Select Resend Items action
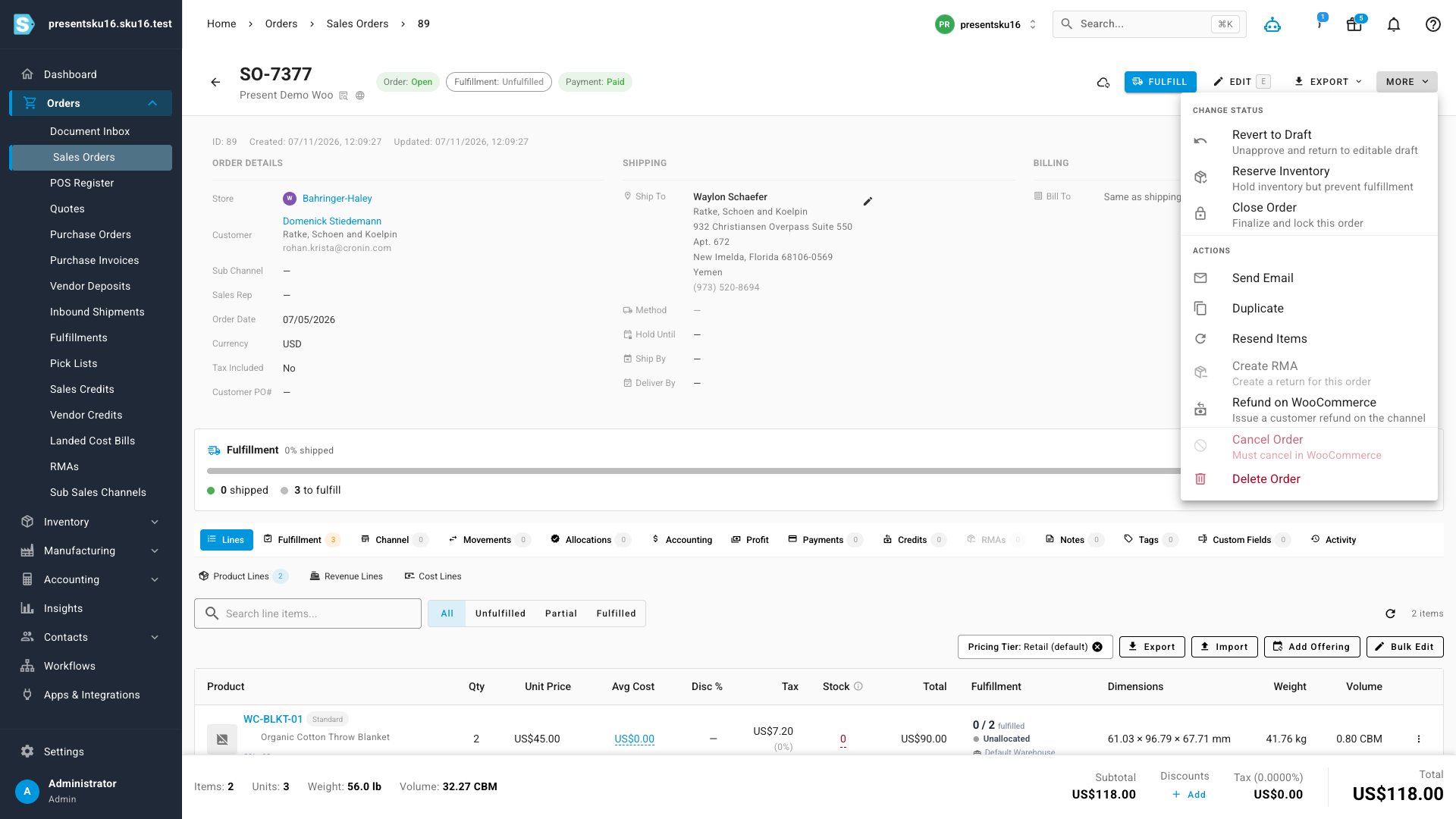Image resolution: width=1456 pixels, height=819 pixels. (x=1309, y=339)
